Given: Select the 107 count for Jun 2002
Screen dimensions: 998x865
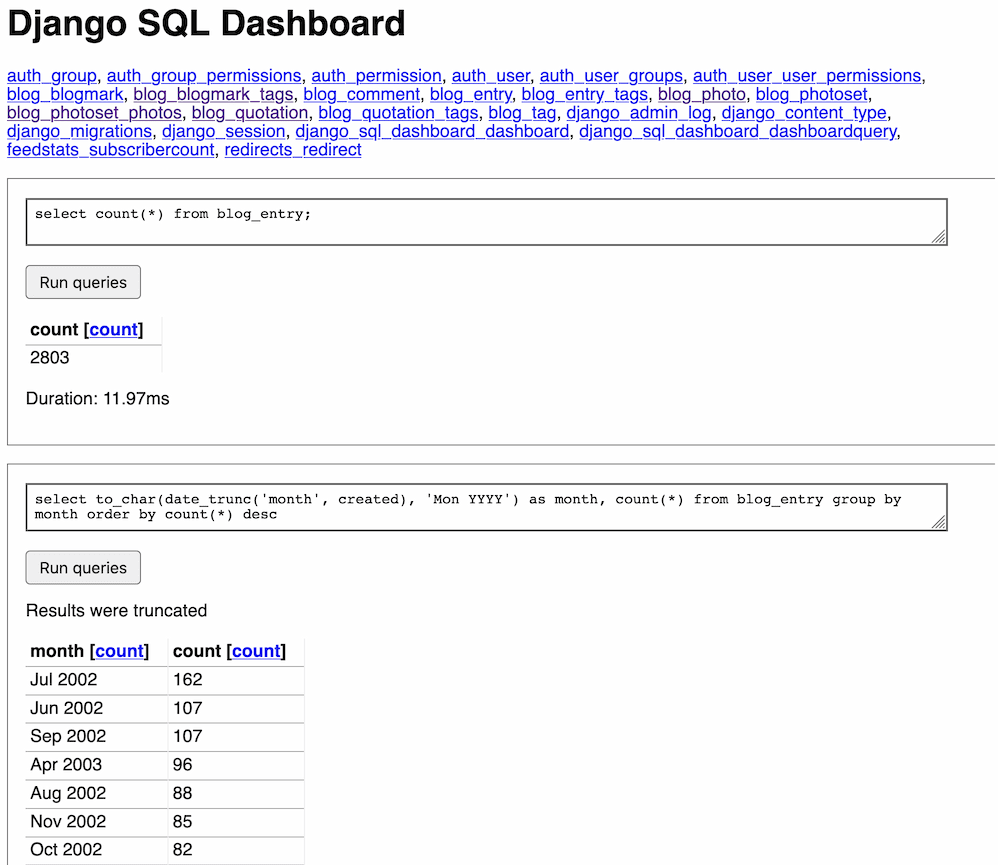Looking at the screenshot, I should (x=236, y=708).
